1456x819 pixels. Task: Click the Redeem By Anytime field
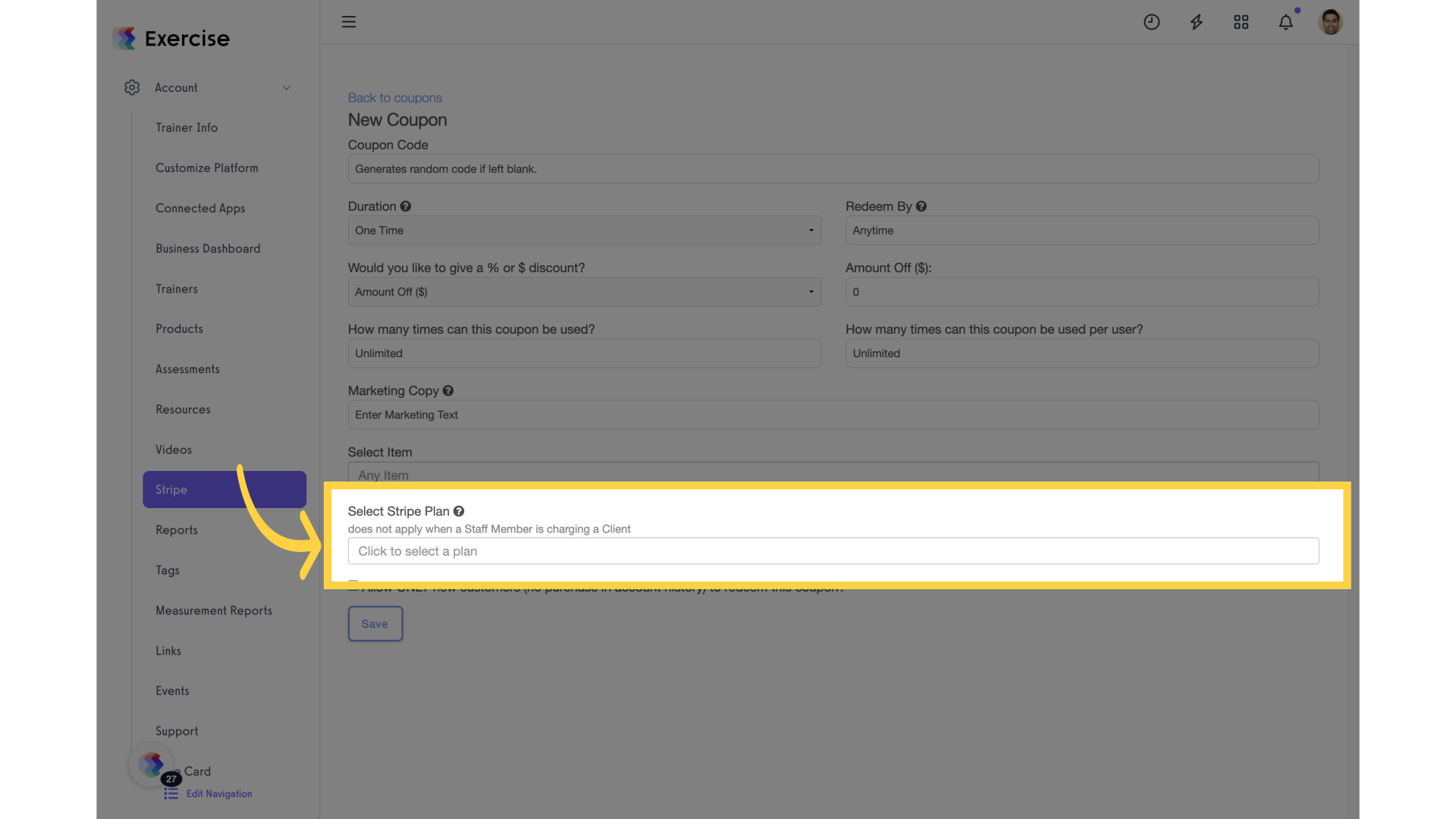click(1081, 231)
